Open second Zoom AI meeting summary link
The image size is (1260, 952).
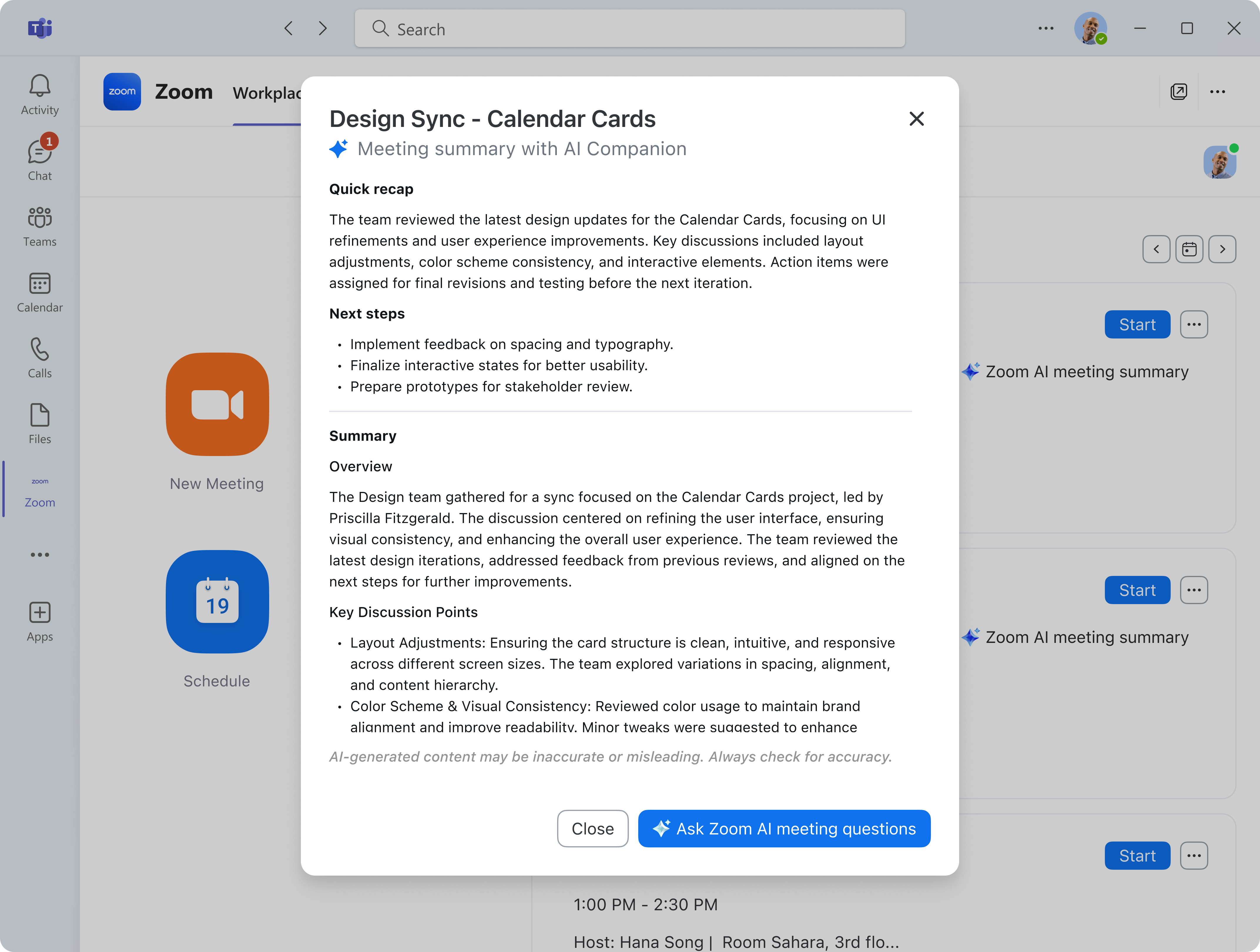point(1075,637)
